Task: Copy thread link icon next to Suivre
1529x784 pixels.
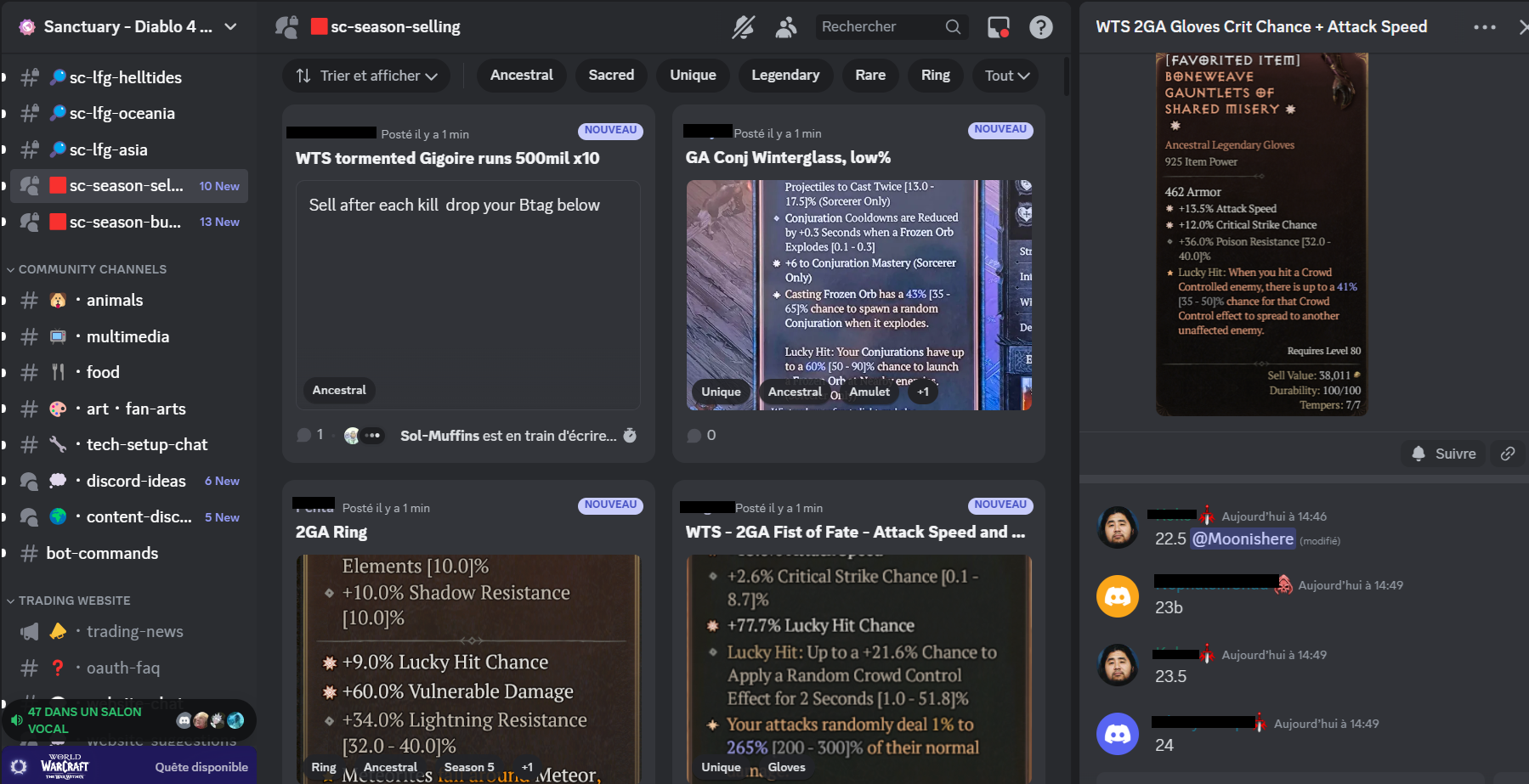Action: point(1508,454)
